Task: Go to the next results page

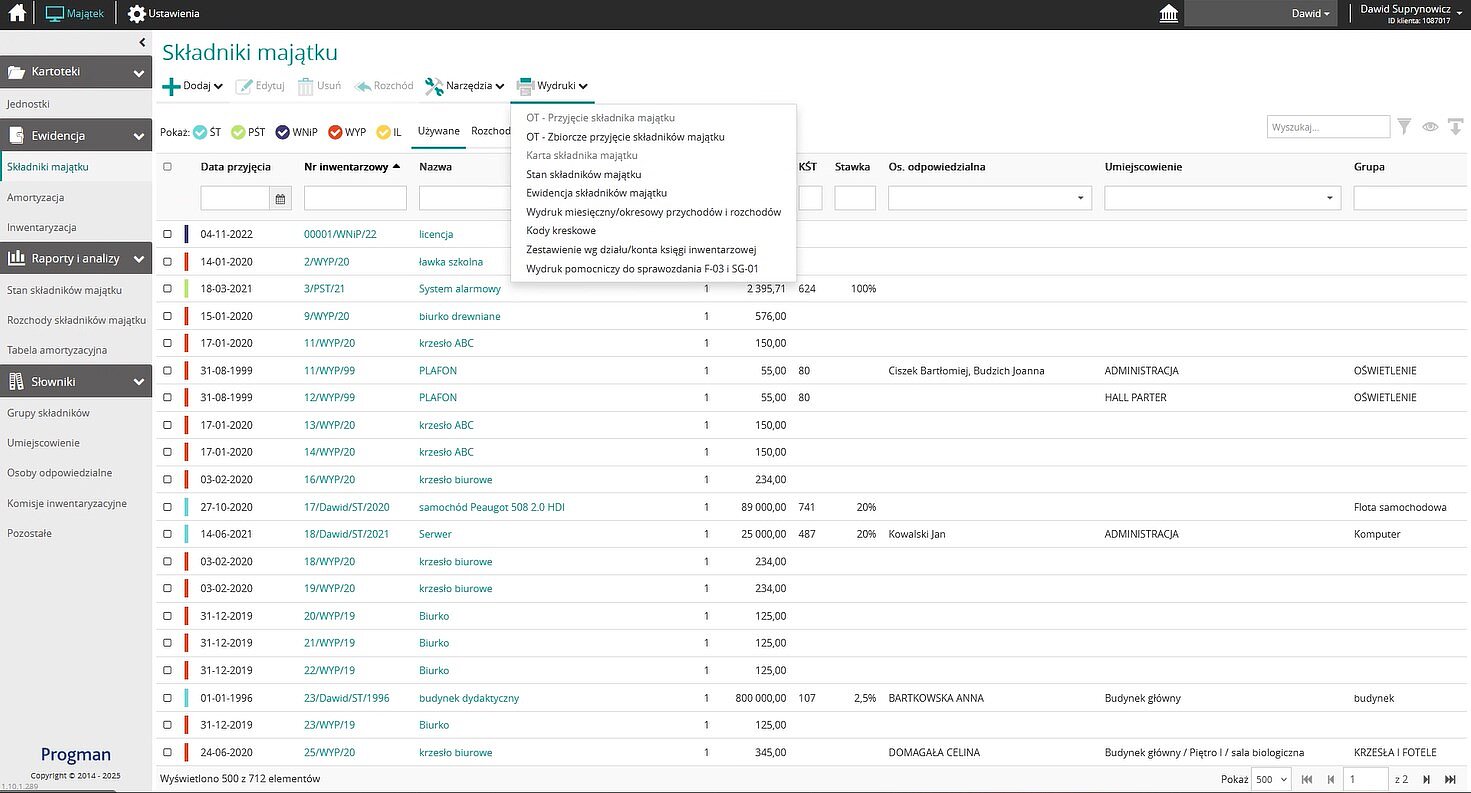Action: click(1428, 779)
